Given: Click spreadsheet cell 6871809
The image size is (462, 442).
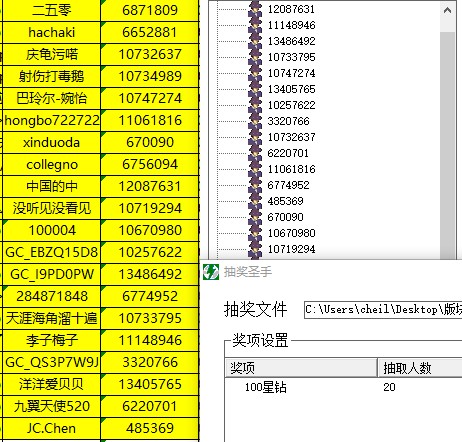Looking at the screenshot, I should [x=150, y=10].
